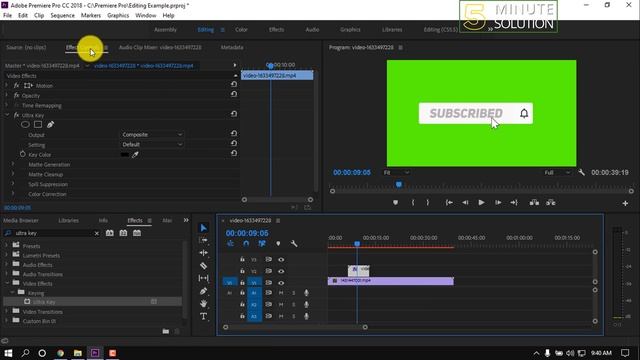Expand the Video Transitions folder

(x=6, y=311)
